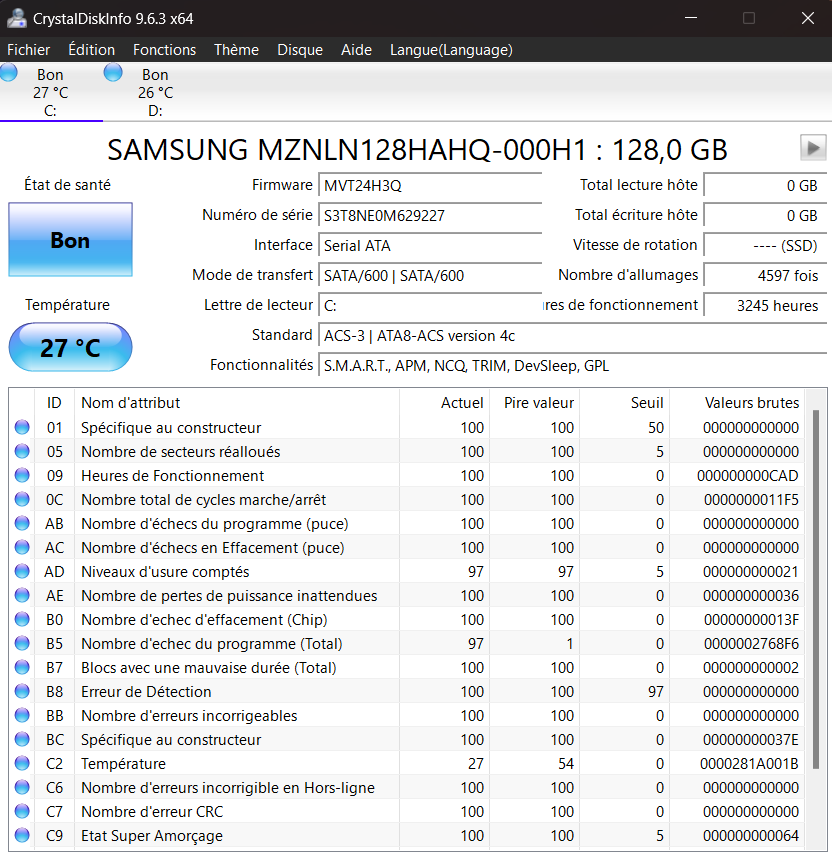Viewport: 832px width, 857px height.
Task: Click the Fonctionnalités field with S.M.A.R.T.
Action: point(572,366)
